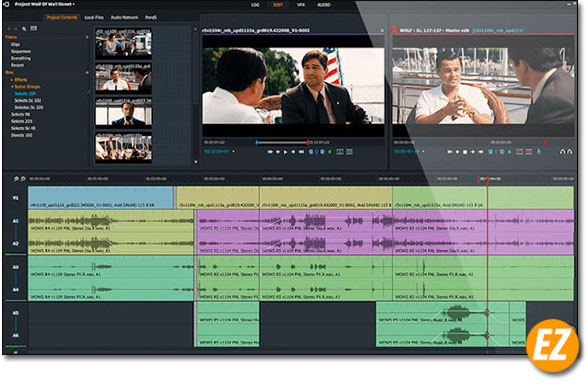Screen dimensions: 587x390
Task: Toggle the A3 audio track selector
Action: pyautogui.click(x=15, y=267)
